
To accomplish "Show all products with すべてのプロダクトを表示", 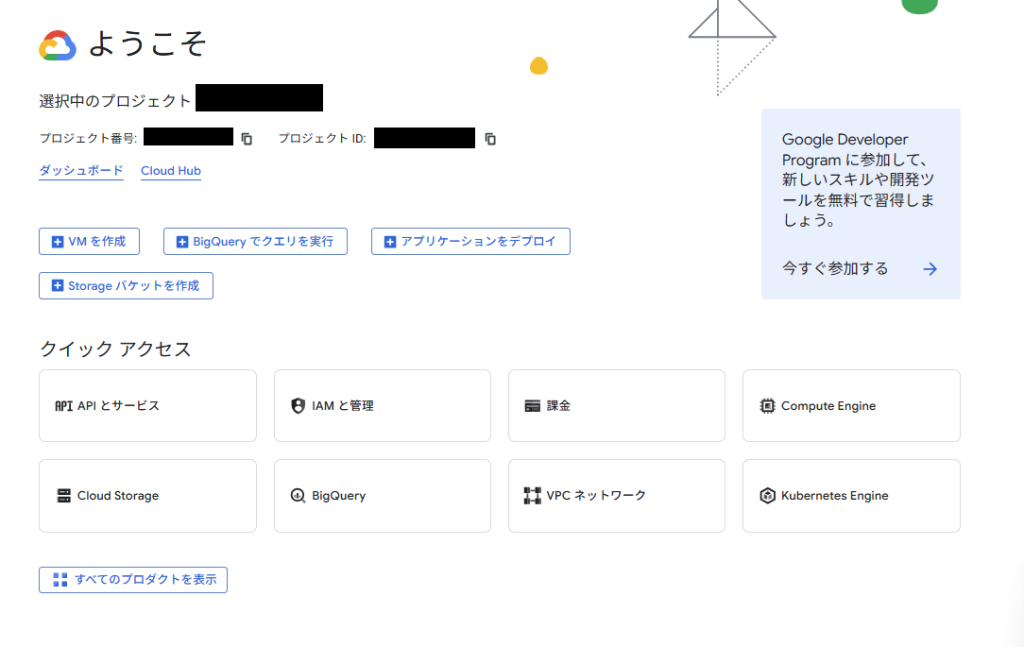I will point(133,580).
